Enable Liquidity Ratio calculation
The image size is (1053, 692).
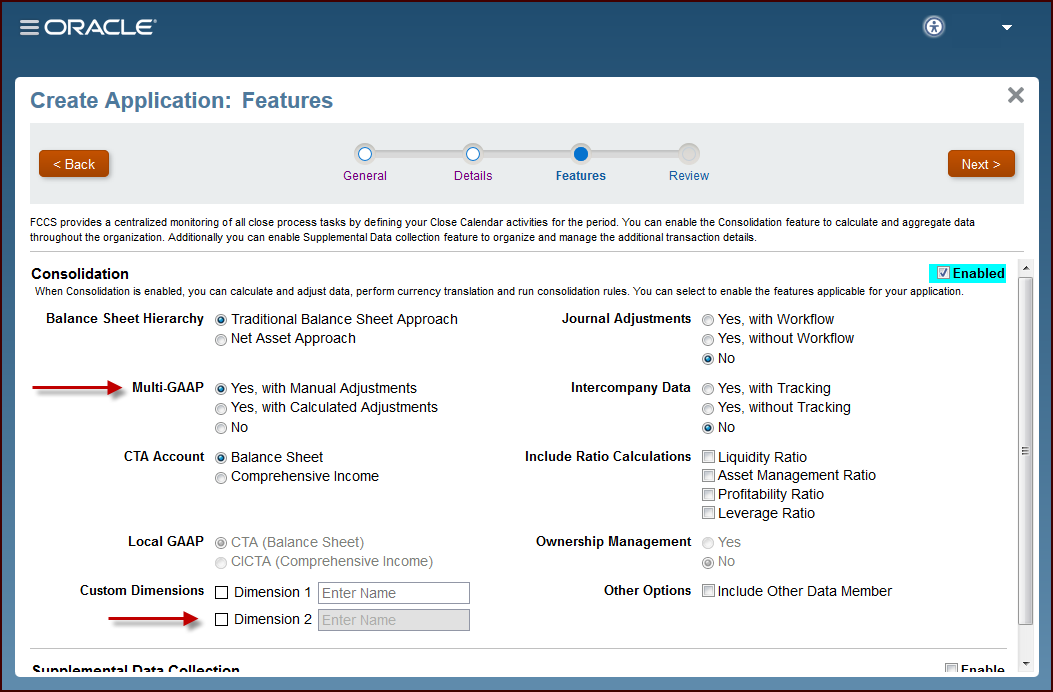708,457
